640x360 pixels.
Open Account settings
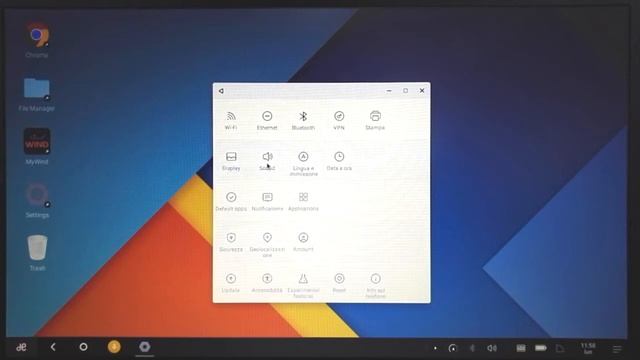(303, 242)
